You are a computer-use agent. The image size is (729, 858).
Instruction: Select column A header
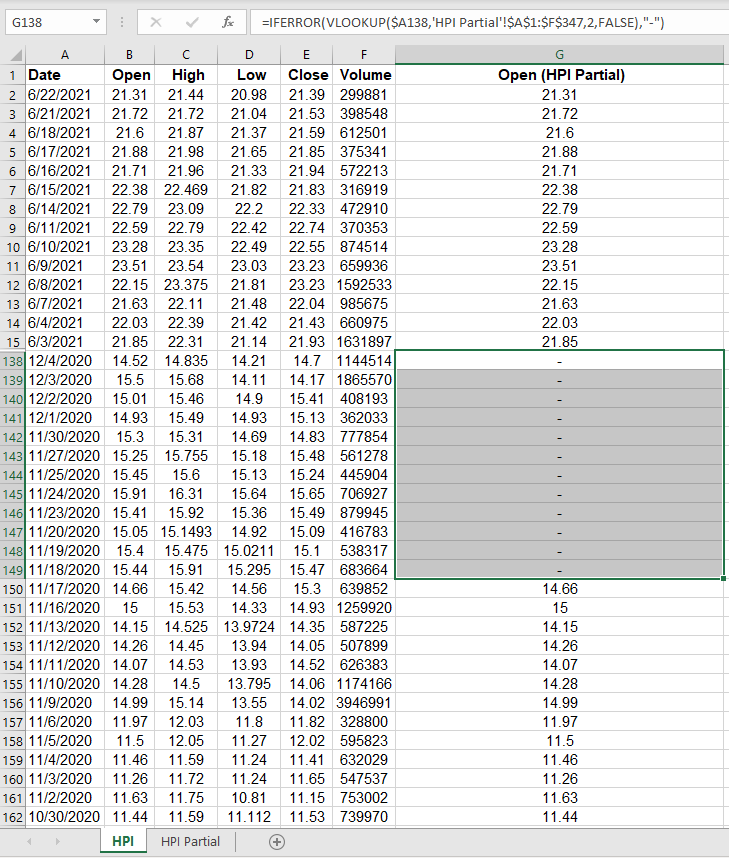65,54
